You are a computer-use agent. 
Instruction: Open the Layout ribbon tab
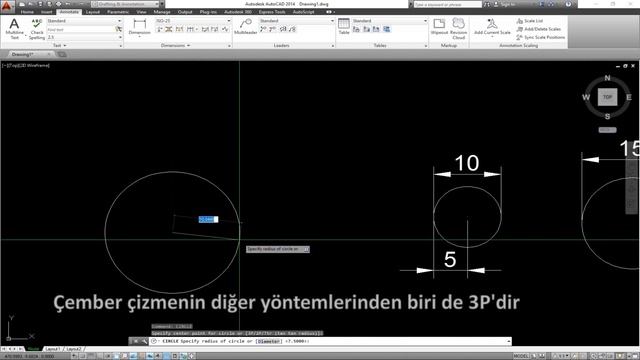coord(93,12)
